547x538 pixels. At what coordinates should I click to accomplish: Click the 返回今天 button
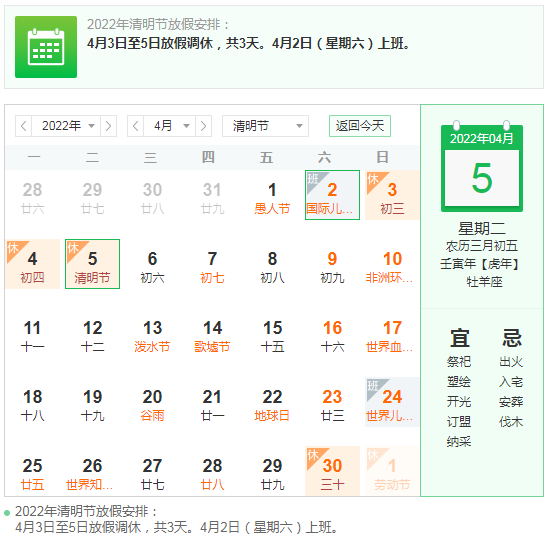[x=360, y=126]
